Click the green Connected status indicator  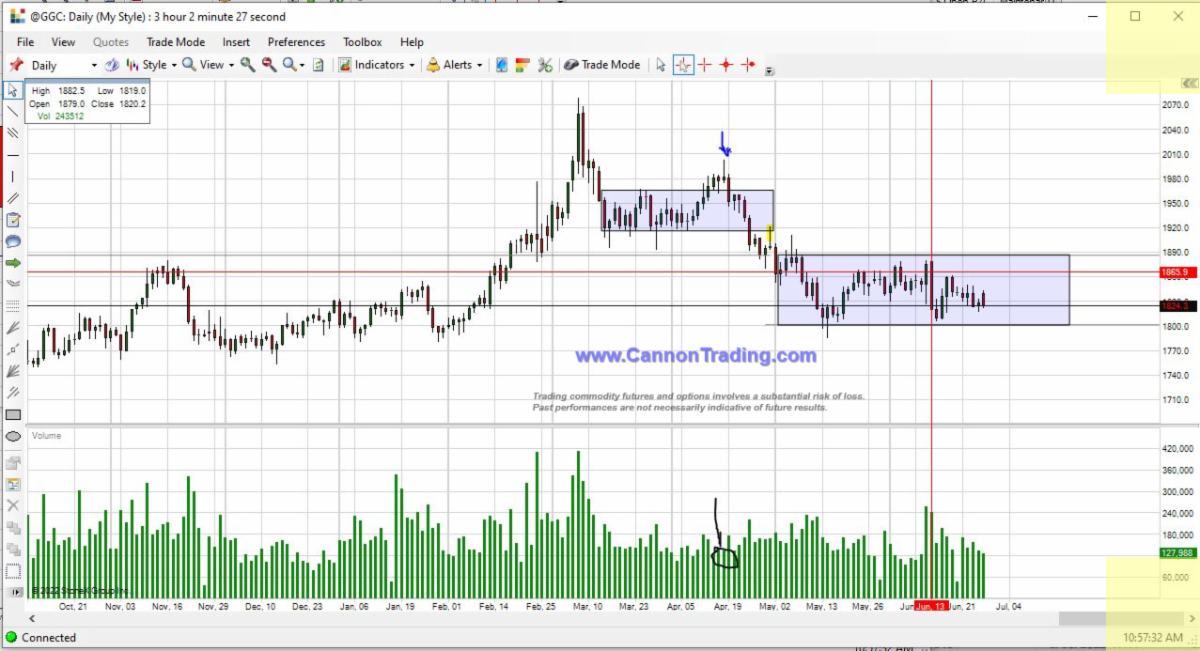pyautogui.click(x=11, y=637)
